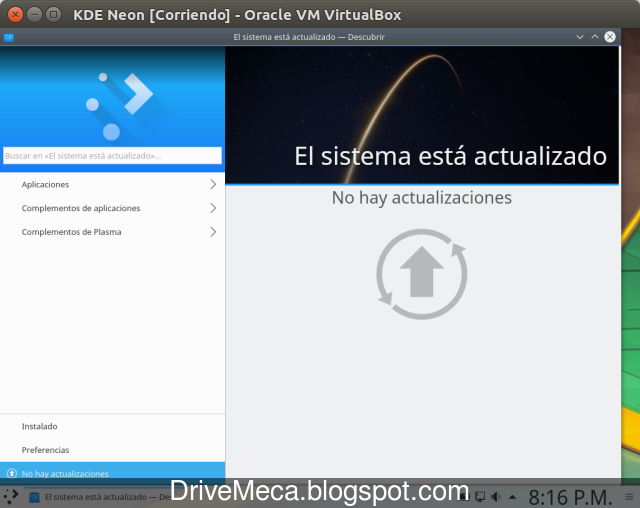Minimize the Descubrir window with down chevron

tap(580, 37)
